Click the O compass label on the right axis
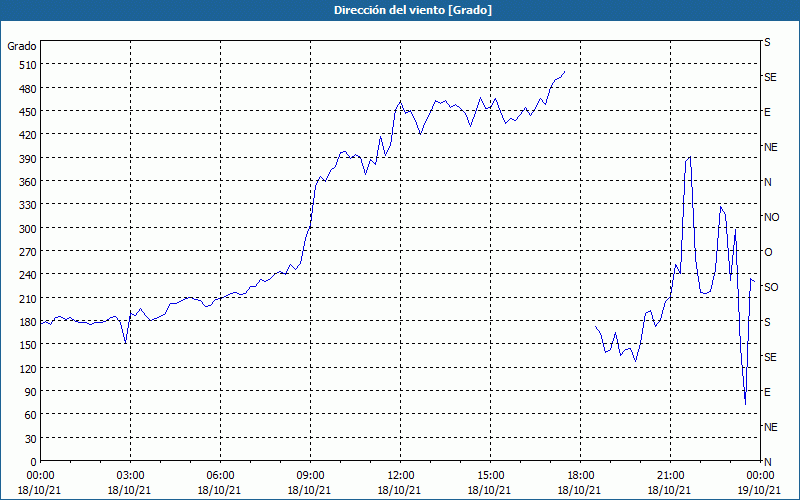 tap(768, 252)
